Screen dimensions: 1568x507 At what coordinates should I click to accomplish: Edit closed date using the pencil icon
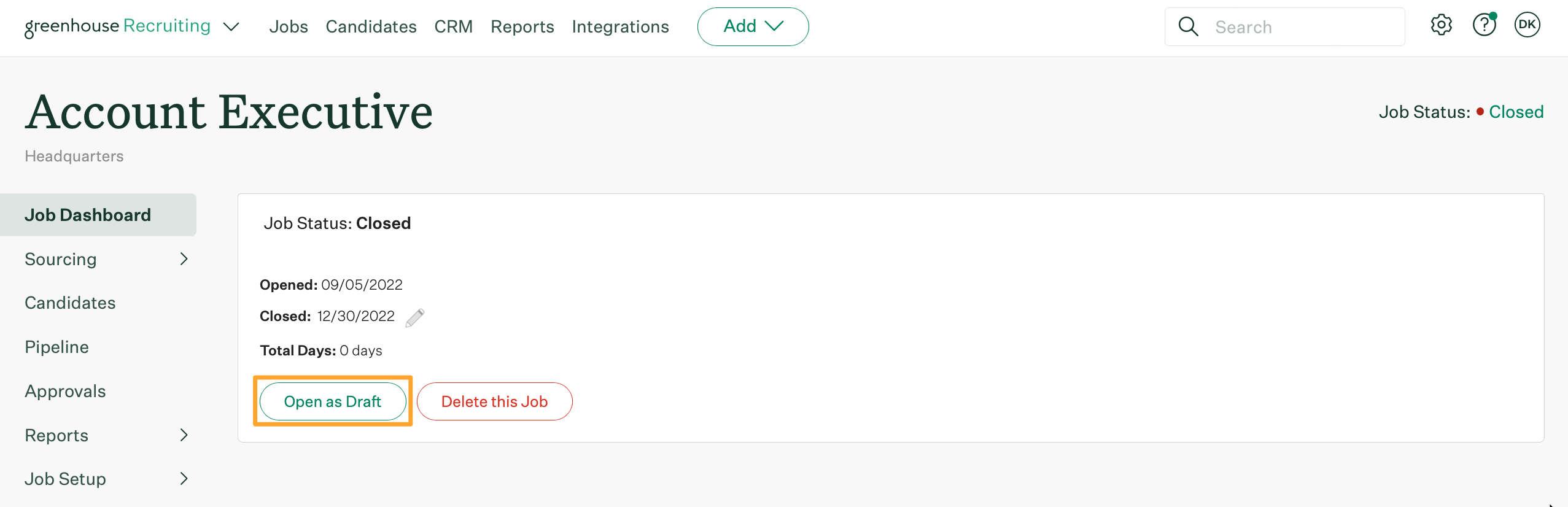coord(415,317)
